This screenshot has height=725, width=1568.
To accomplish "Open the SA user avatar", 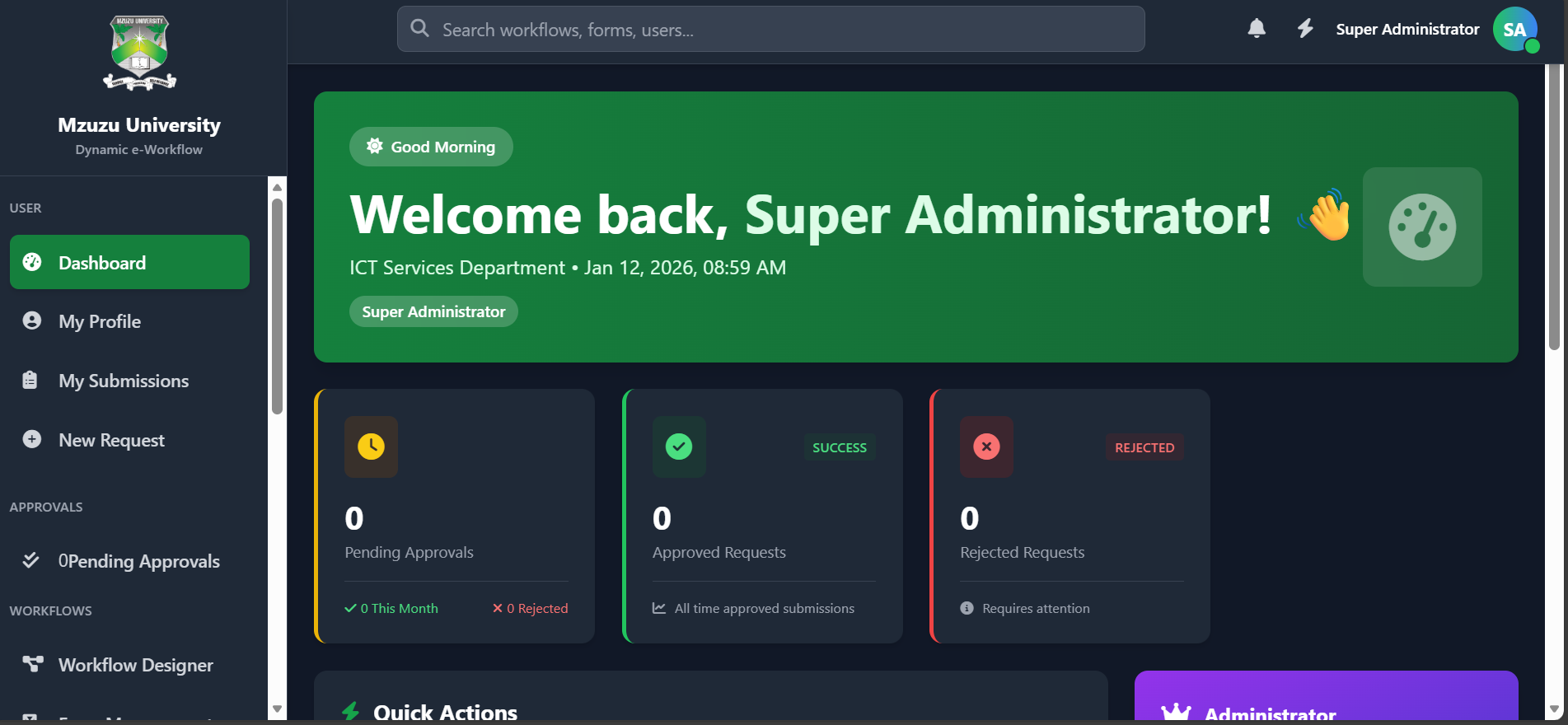I will point(1515,29).
